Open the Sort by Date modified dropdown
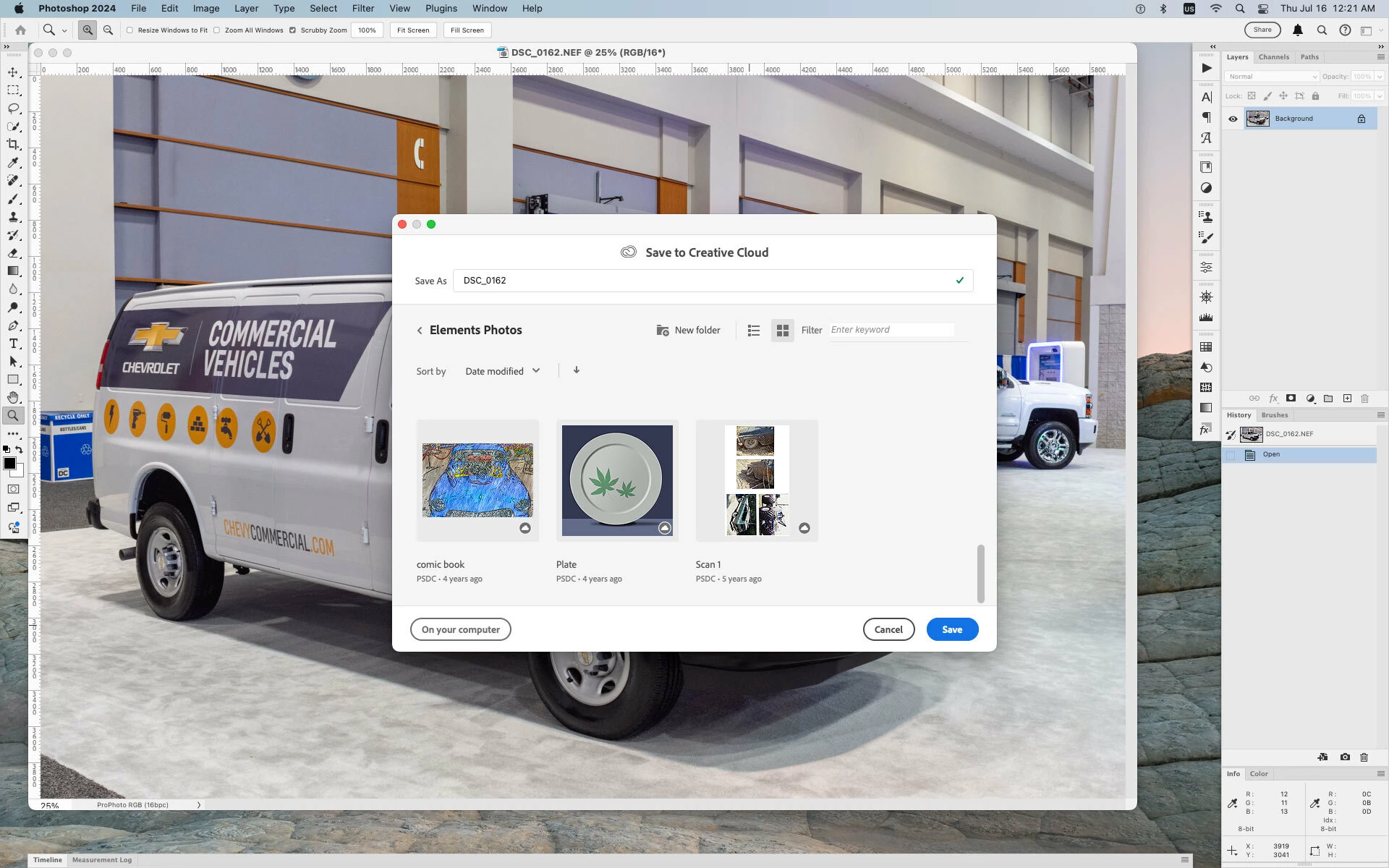 pos(503,371)
